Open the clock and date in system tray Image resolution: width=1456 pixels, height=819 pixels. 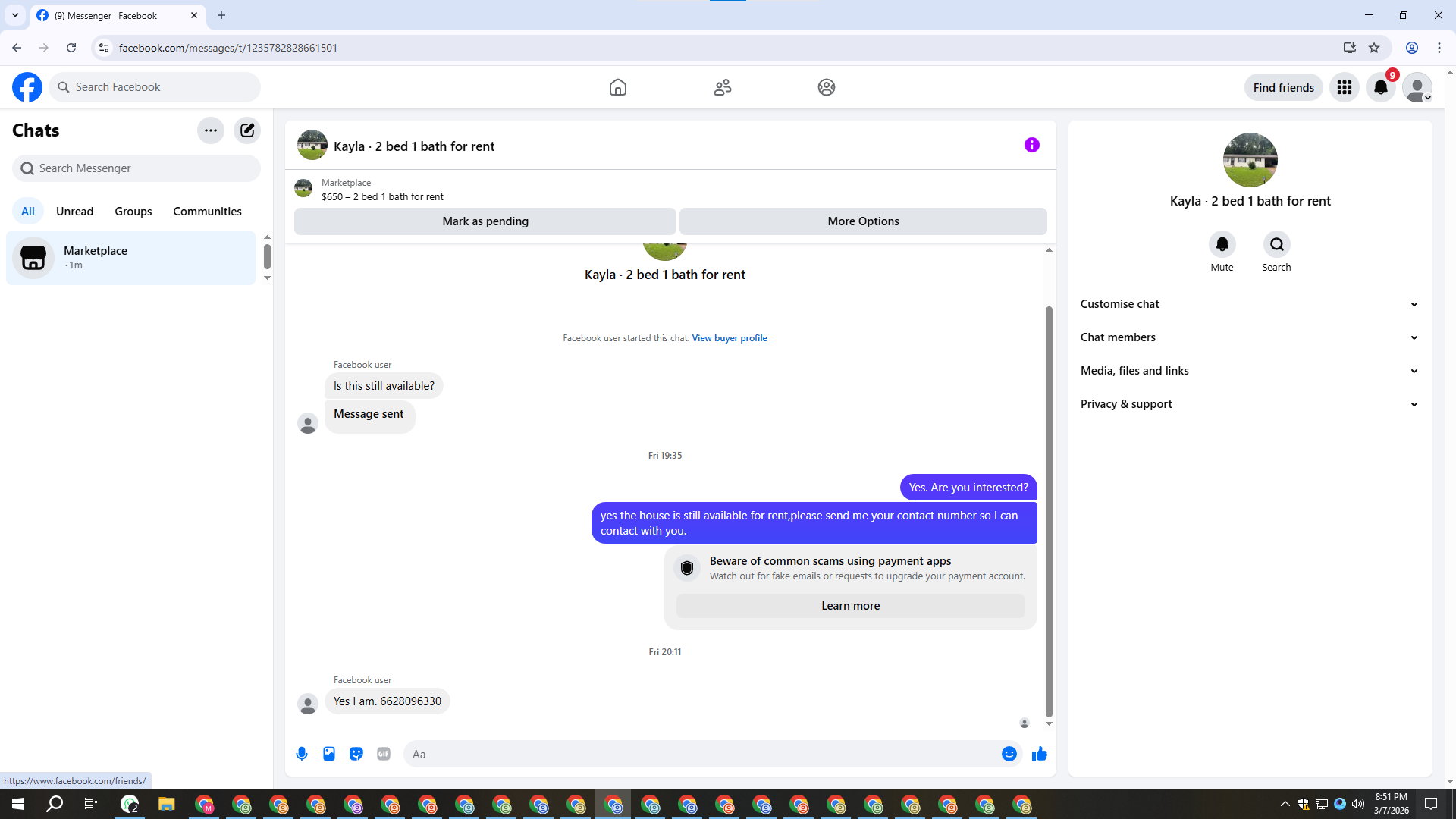[x=1391, y=804]
